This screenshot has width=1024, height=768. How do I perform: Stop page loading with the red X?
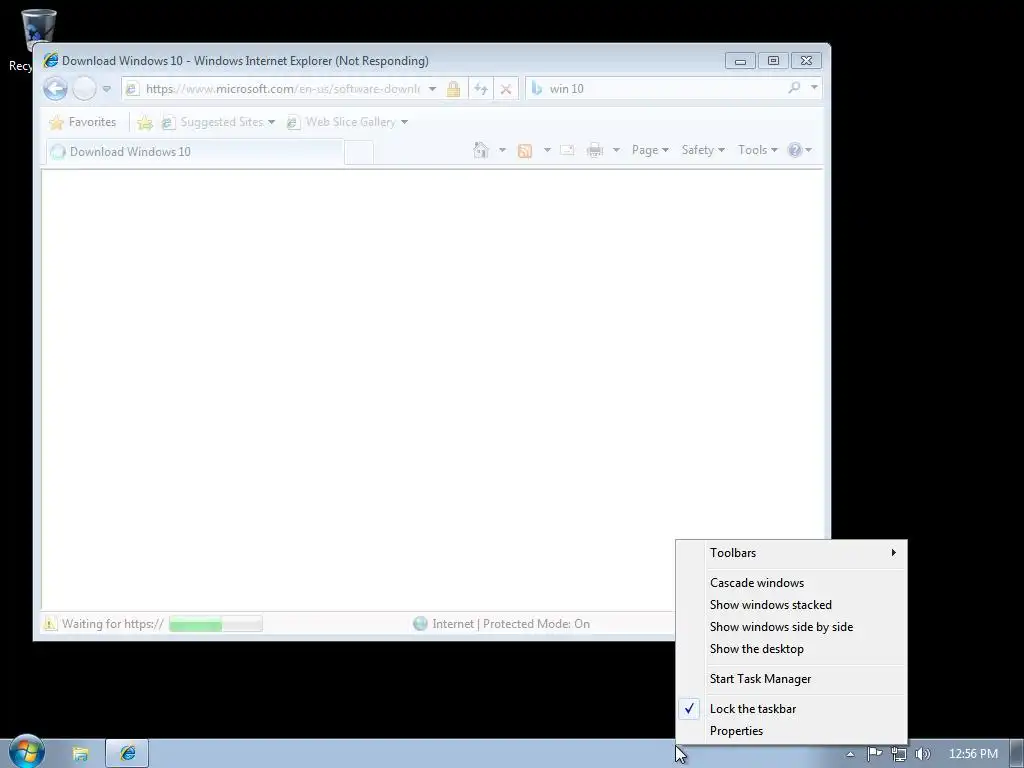coord(505,89)
